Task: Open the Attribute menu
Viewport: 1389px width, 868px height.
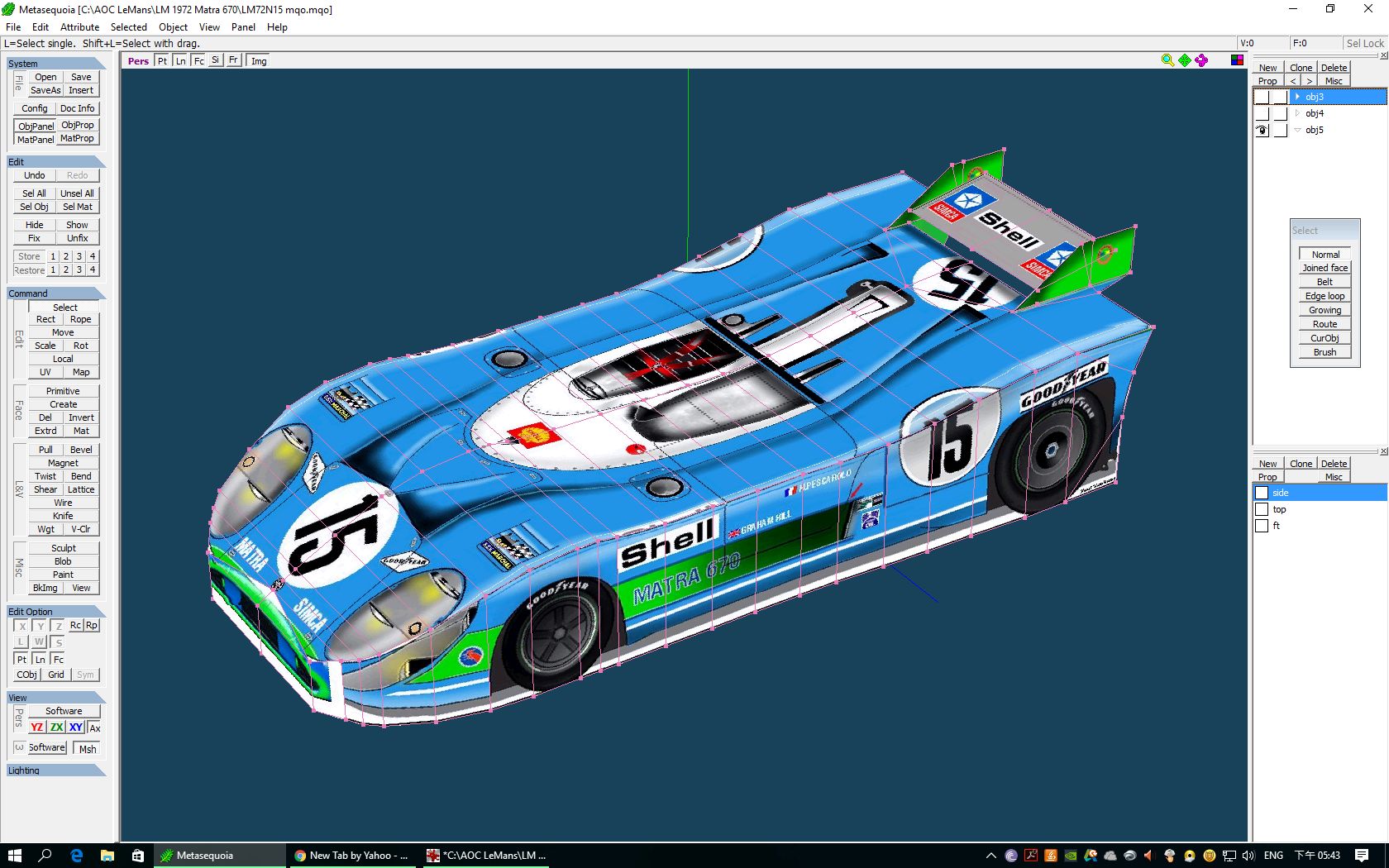Action: click(79, 26)
